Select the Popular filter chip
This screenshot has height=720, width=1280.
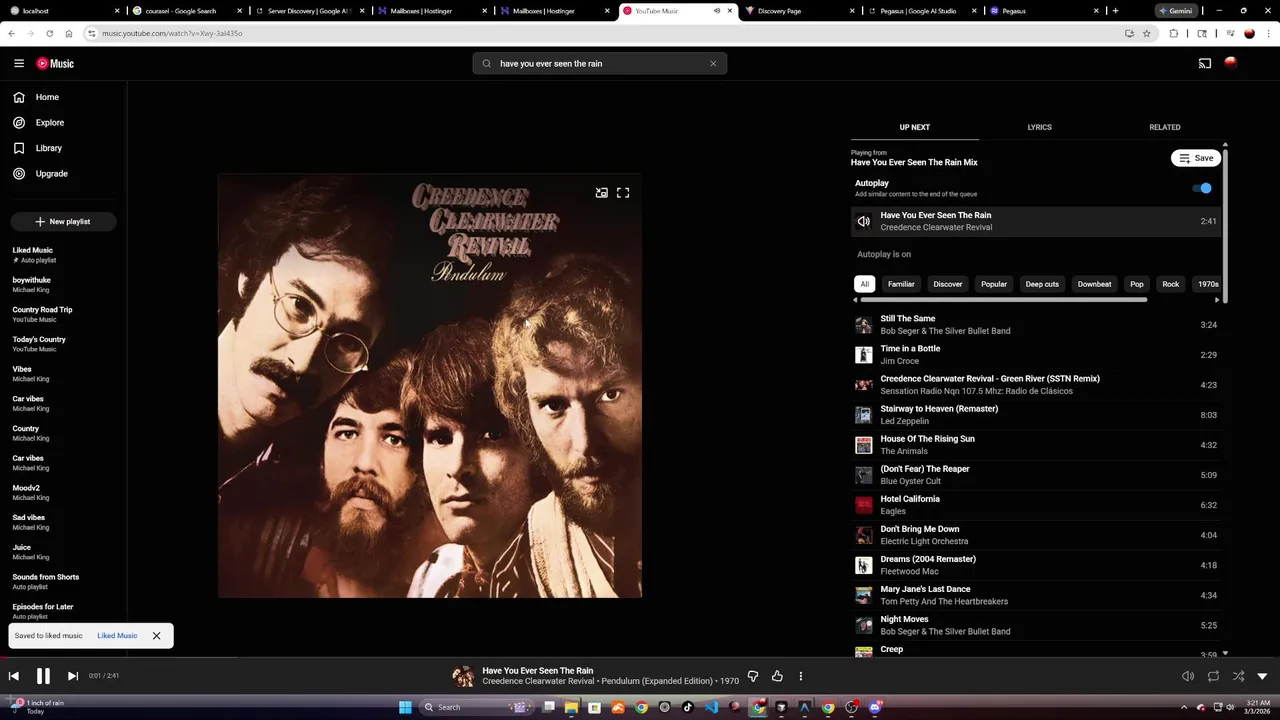(994, 284)
